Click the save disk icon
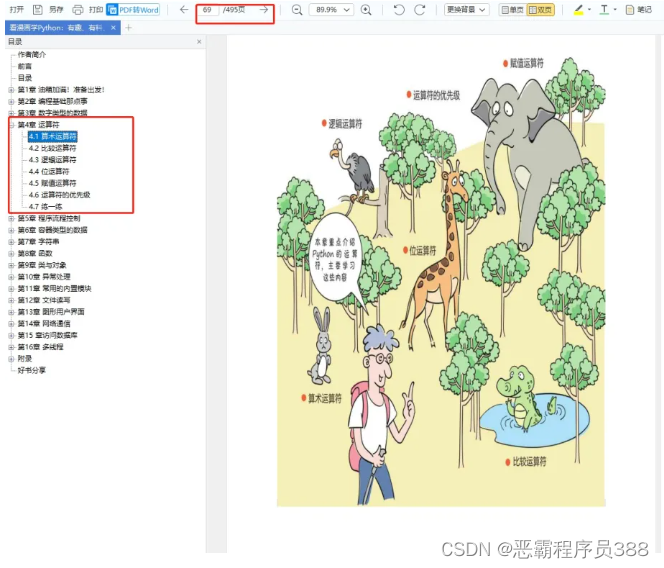This screenshot has height=568, width=664. tap(38, 9)
